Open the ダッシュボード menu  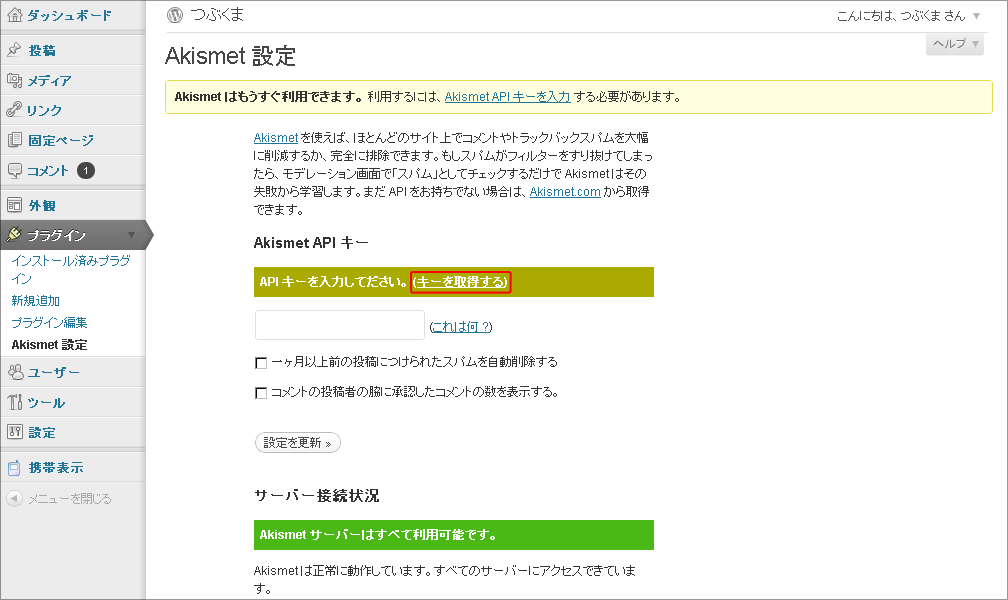tap(69, 15)
